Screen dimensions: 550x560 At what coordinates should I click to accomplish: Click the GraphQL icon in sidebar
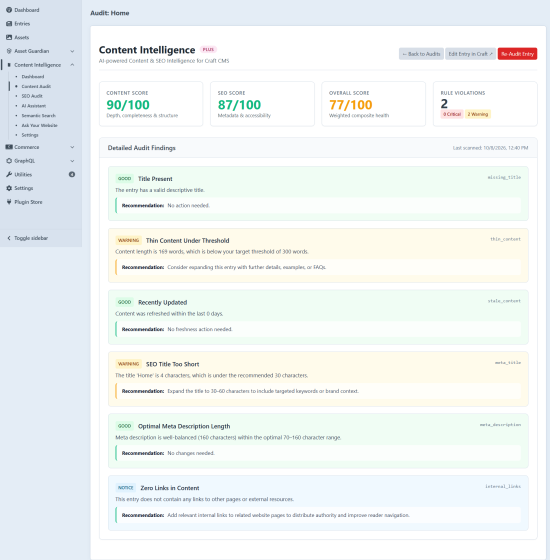click(x=9, y=161)
